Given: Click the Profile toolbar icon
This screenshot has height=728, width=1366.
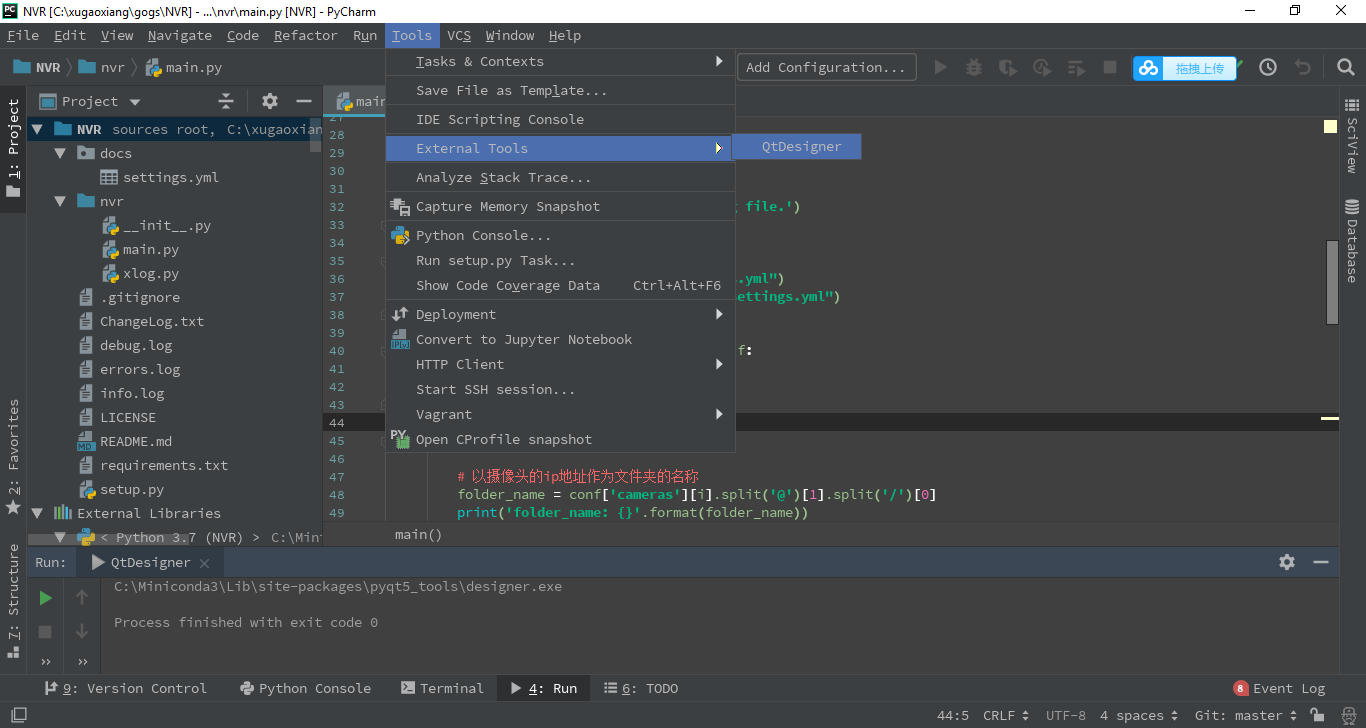Looking at the screenshot, I should tap(1042, 68).
